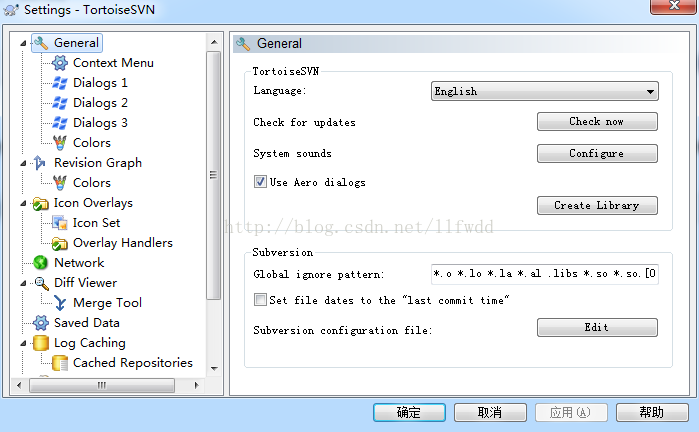Select Dialogs 3 tree label

(x=100, y=123)
